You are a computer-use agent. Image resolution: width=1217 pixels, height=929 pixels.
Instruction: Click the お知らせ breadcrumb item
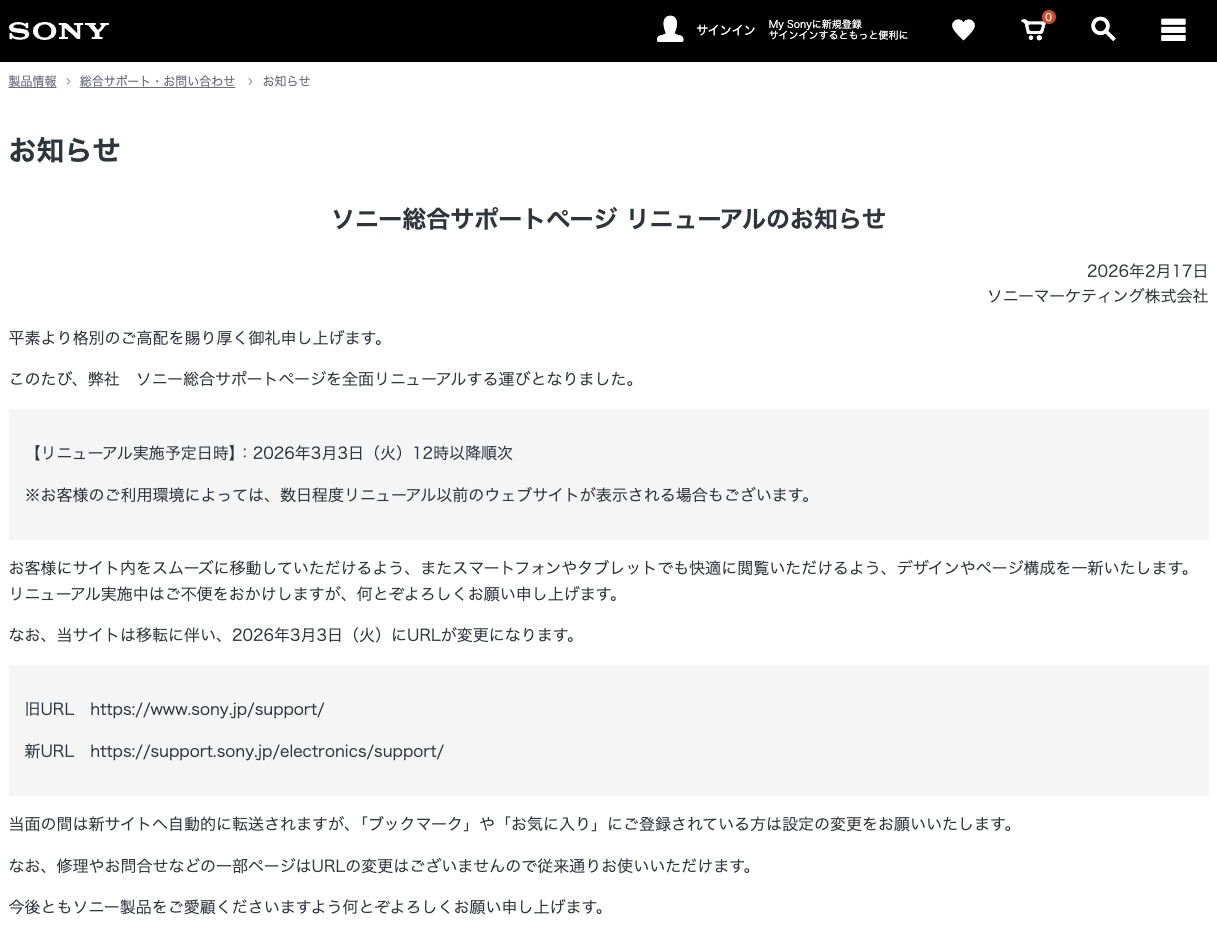click(286, 82)
